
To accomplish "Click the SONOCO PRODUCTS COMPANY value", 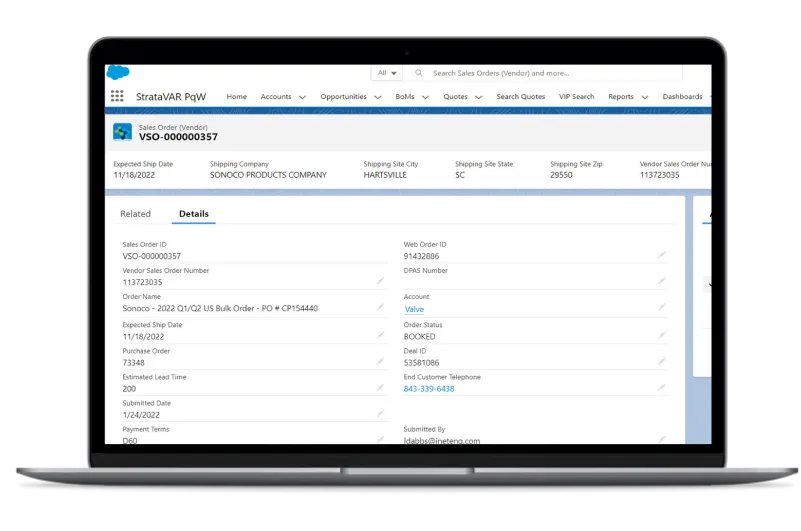I will point(268,175).
